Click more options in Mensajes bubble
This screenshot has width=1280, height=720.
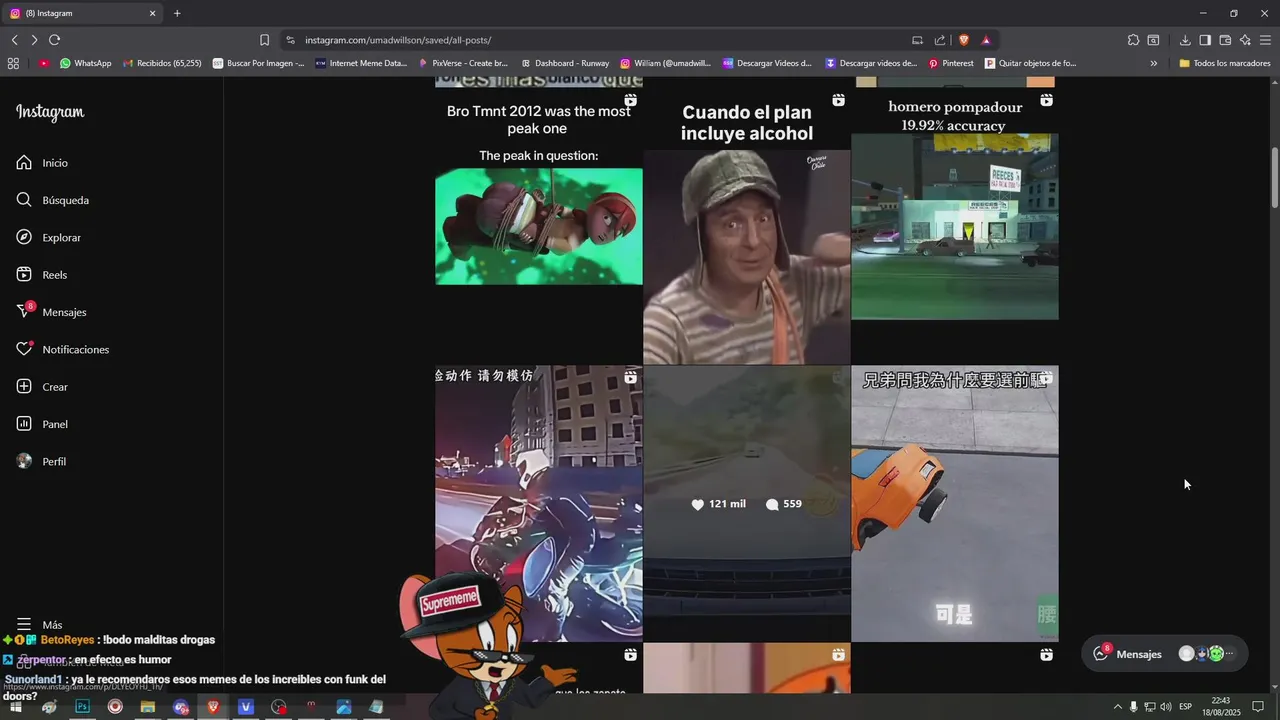[x=1230, y=654]
